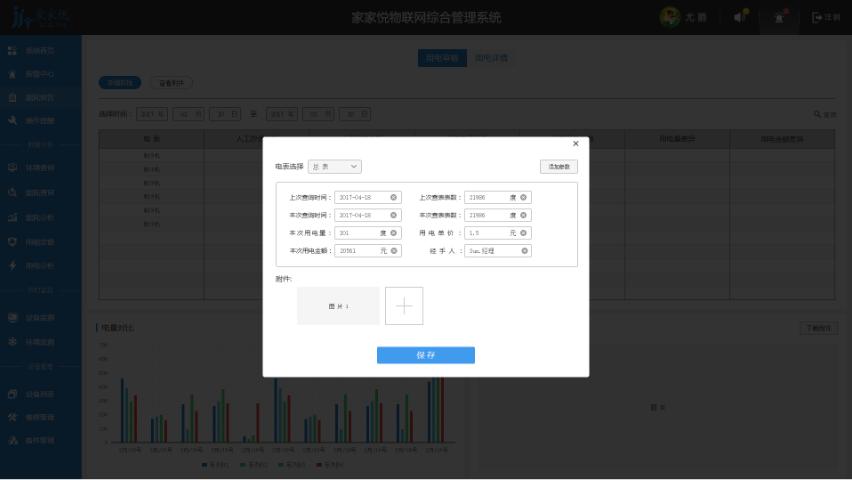
Task: Add attachment via the plus box
Action: [x=404, y=306]
